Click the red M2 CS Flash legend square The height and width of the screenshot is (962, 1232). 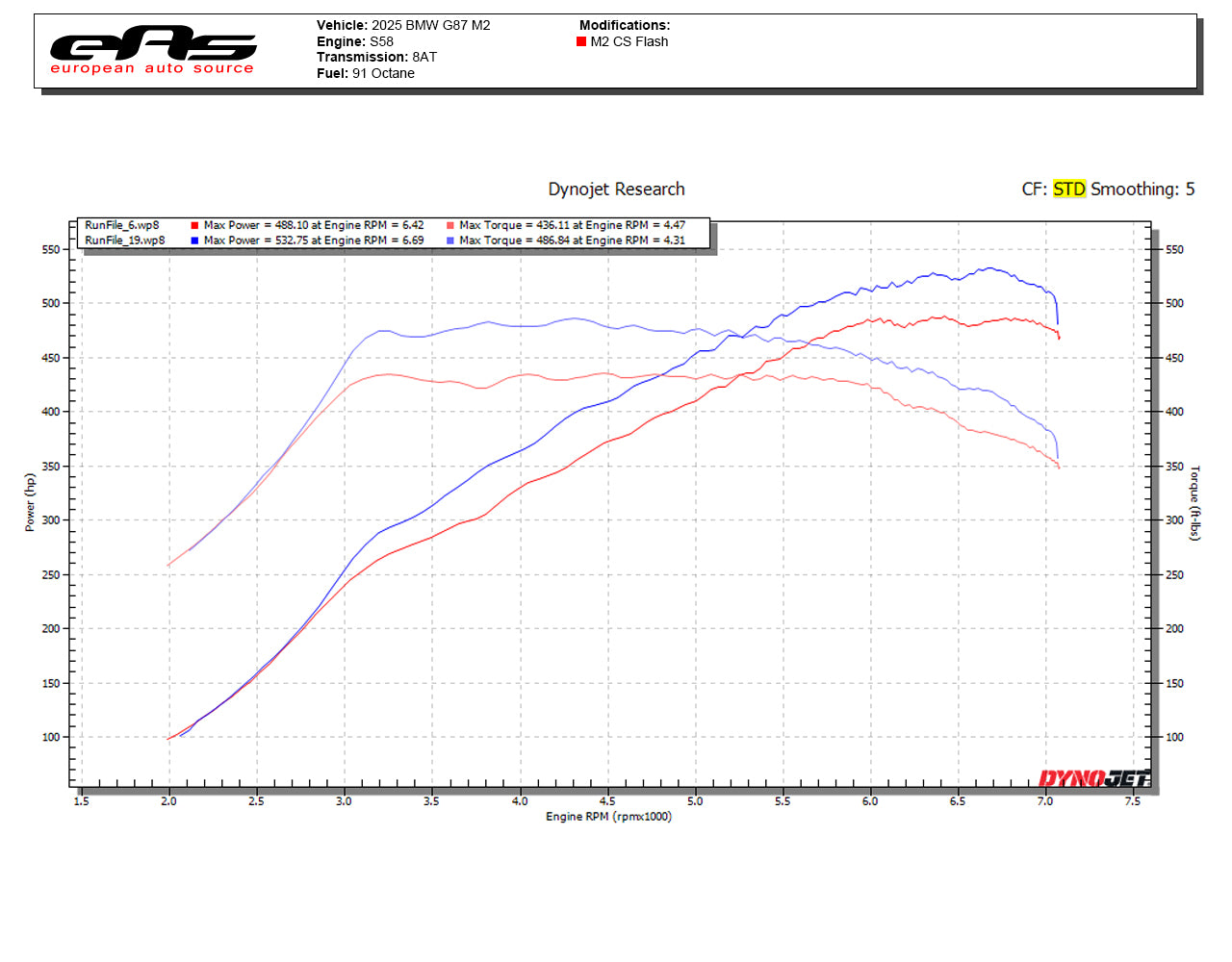click(x=579, y=41)
